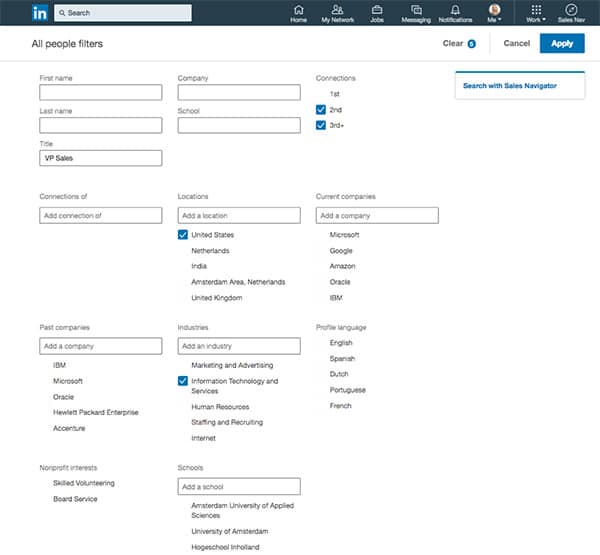
Task: Open the Jobs briefcase icon
Action: point(377,13)
